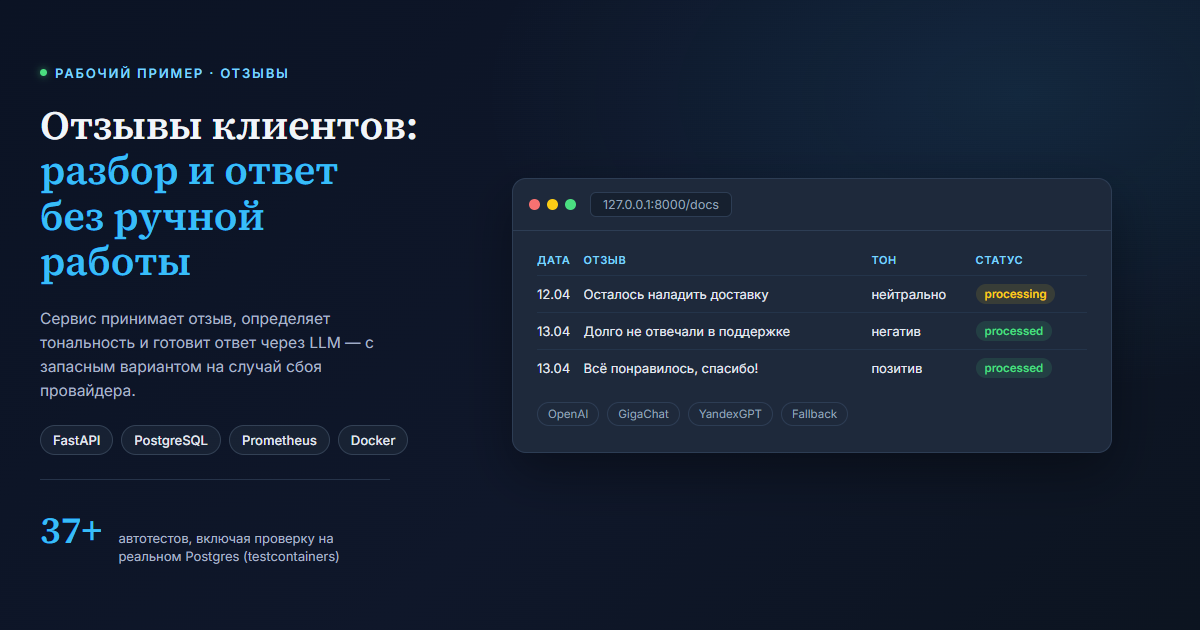Click the 'РАБОЧИЙ ПРИМЕР · ОТЗЫВЫ' label
The image size is (1200, 630).
172,73
